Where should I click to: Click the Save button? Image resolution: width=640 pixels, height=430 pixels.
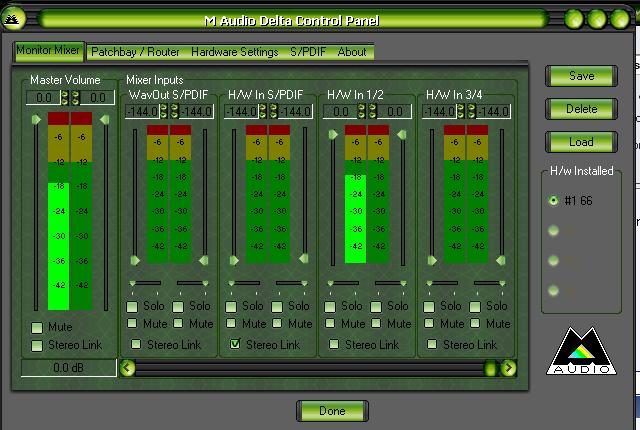pos(581,76)
